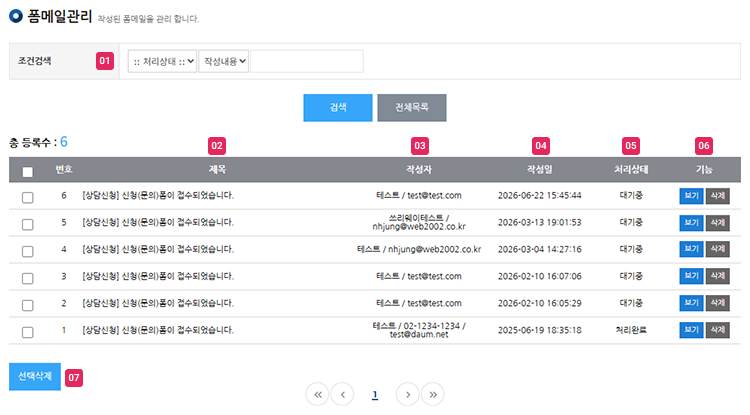
Task: Check the box for row number 1
Action: pyautogui.click(x=28, y=332)
